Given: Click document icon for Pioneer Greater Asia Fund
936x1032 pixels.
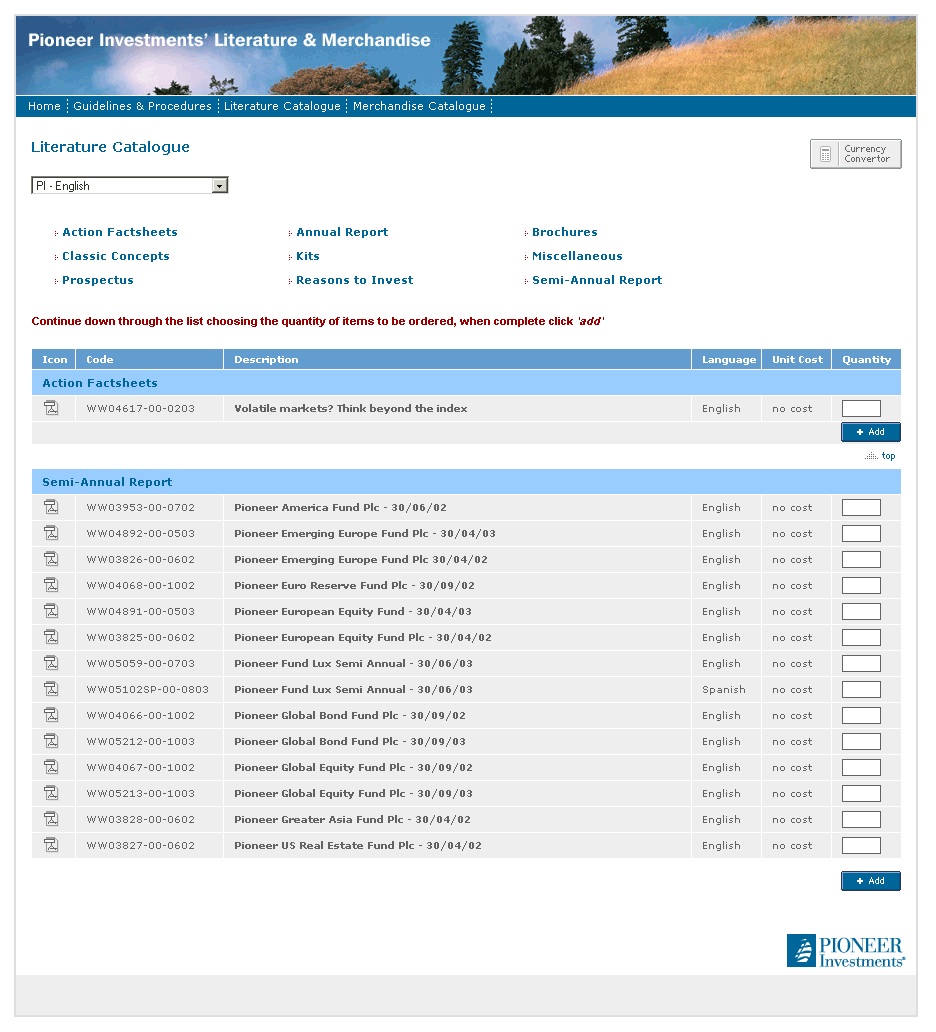Looking at the screenshot, I should click(x=51, y=819).
